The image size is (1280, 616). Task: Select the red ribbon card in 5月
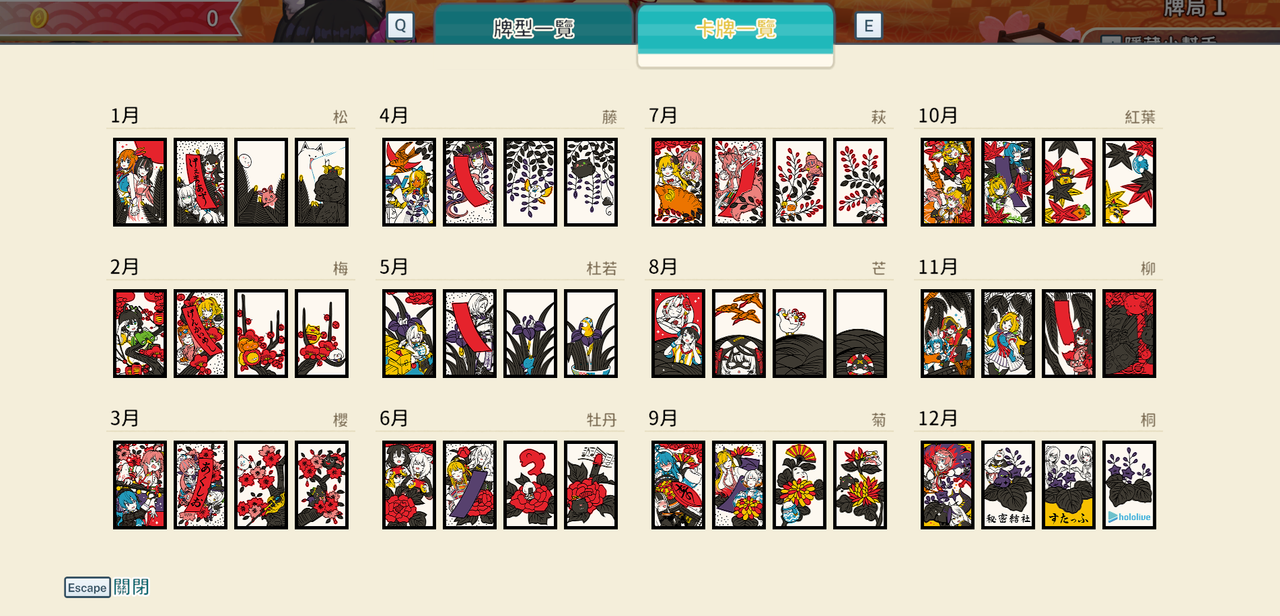tap(470, 334)
